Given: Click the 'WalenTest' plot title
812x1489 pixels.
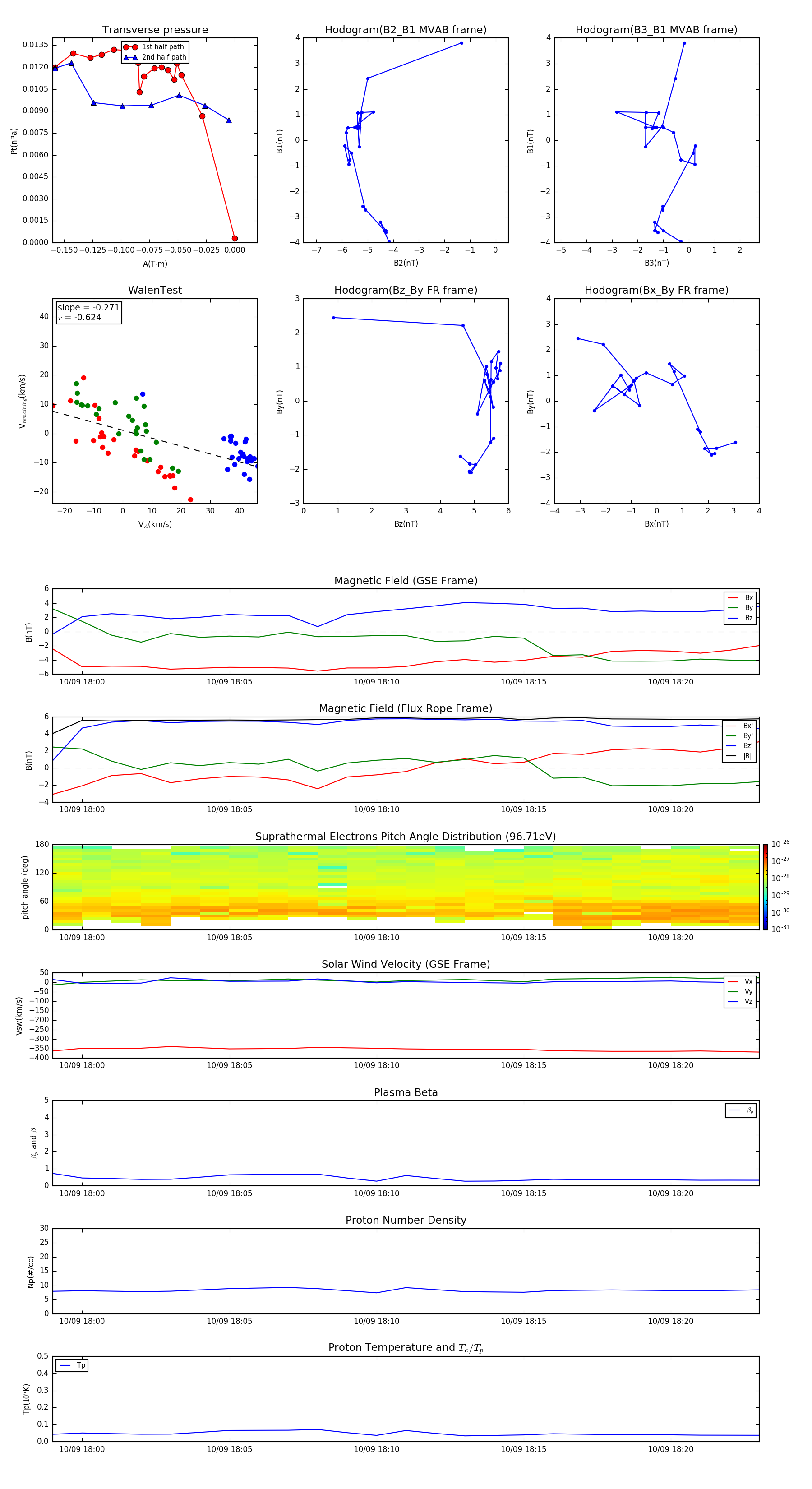Looking at the screenshot, I should [x=155, y=290].
